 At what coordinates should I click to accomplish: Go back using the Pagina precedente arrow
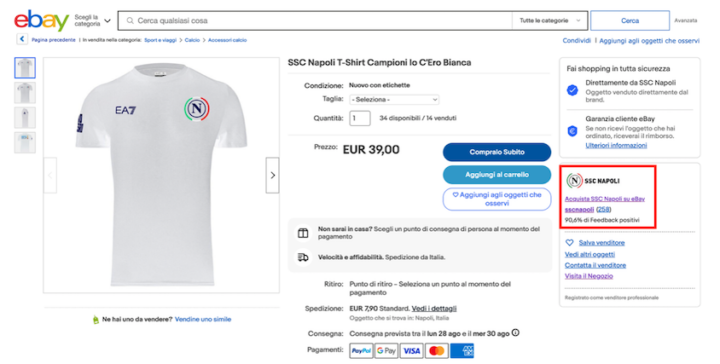(x=22, y=39)
